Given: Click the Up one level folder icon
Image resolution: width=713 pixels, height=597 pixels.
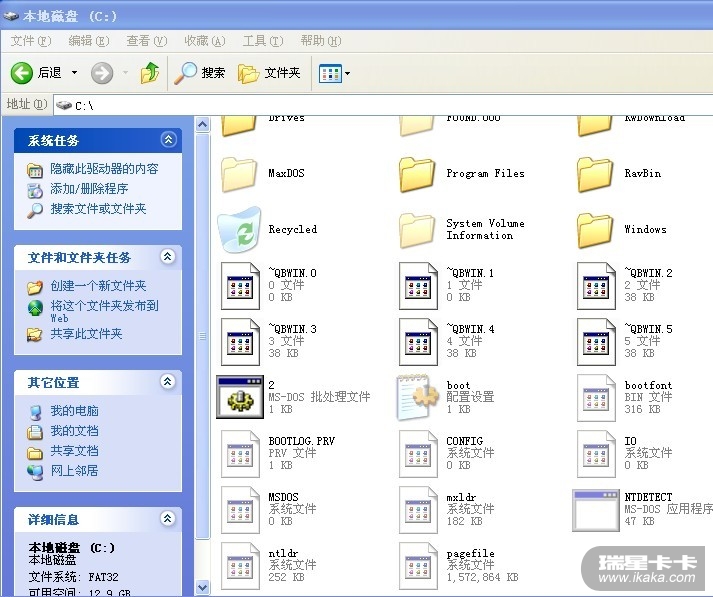Looking at the screenshot, I should click(x=150, y=73).
